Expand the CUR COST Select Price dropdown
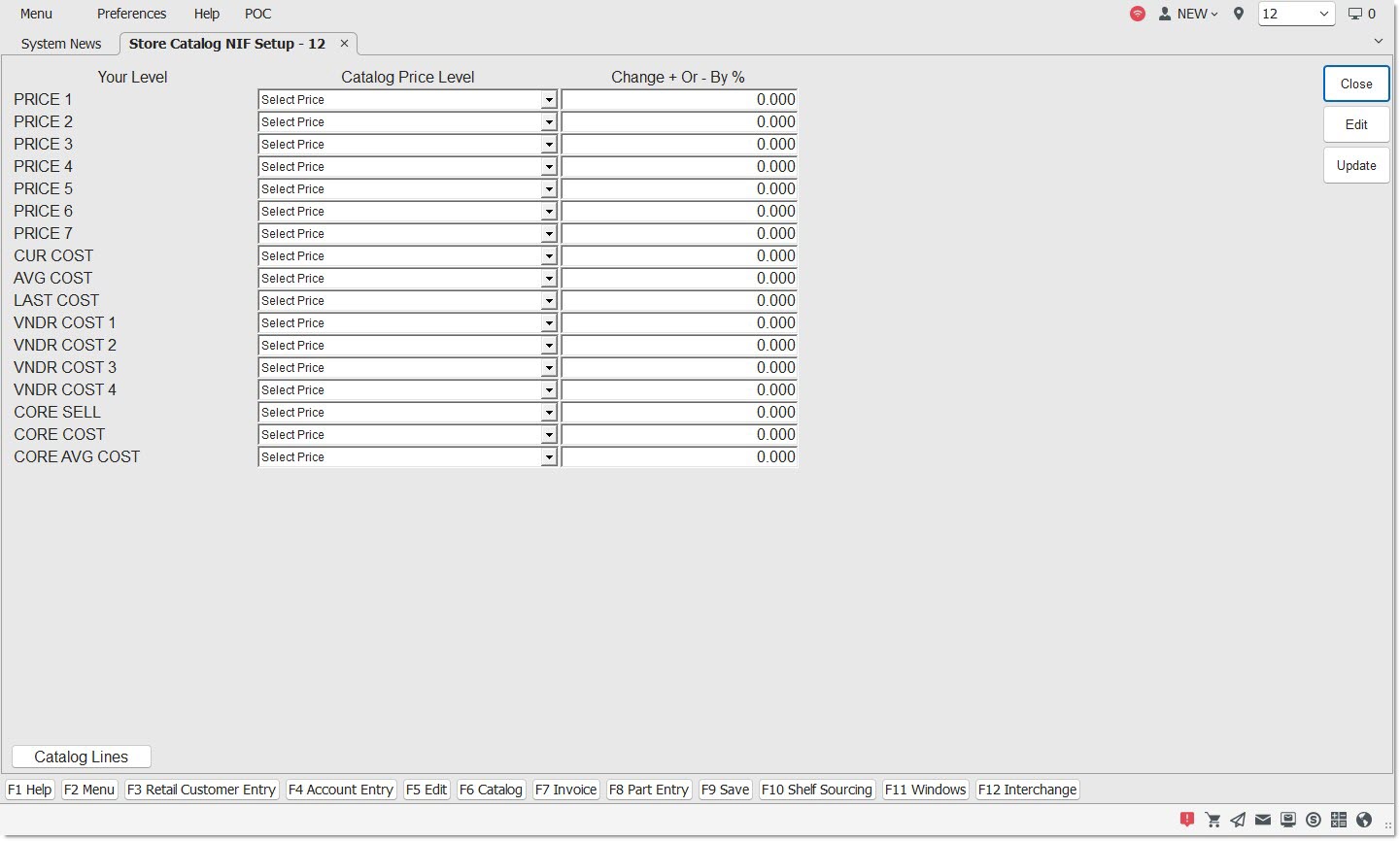 tap(548, 256)
